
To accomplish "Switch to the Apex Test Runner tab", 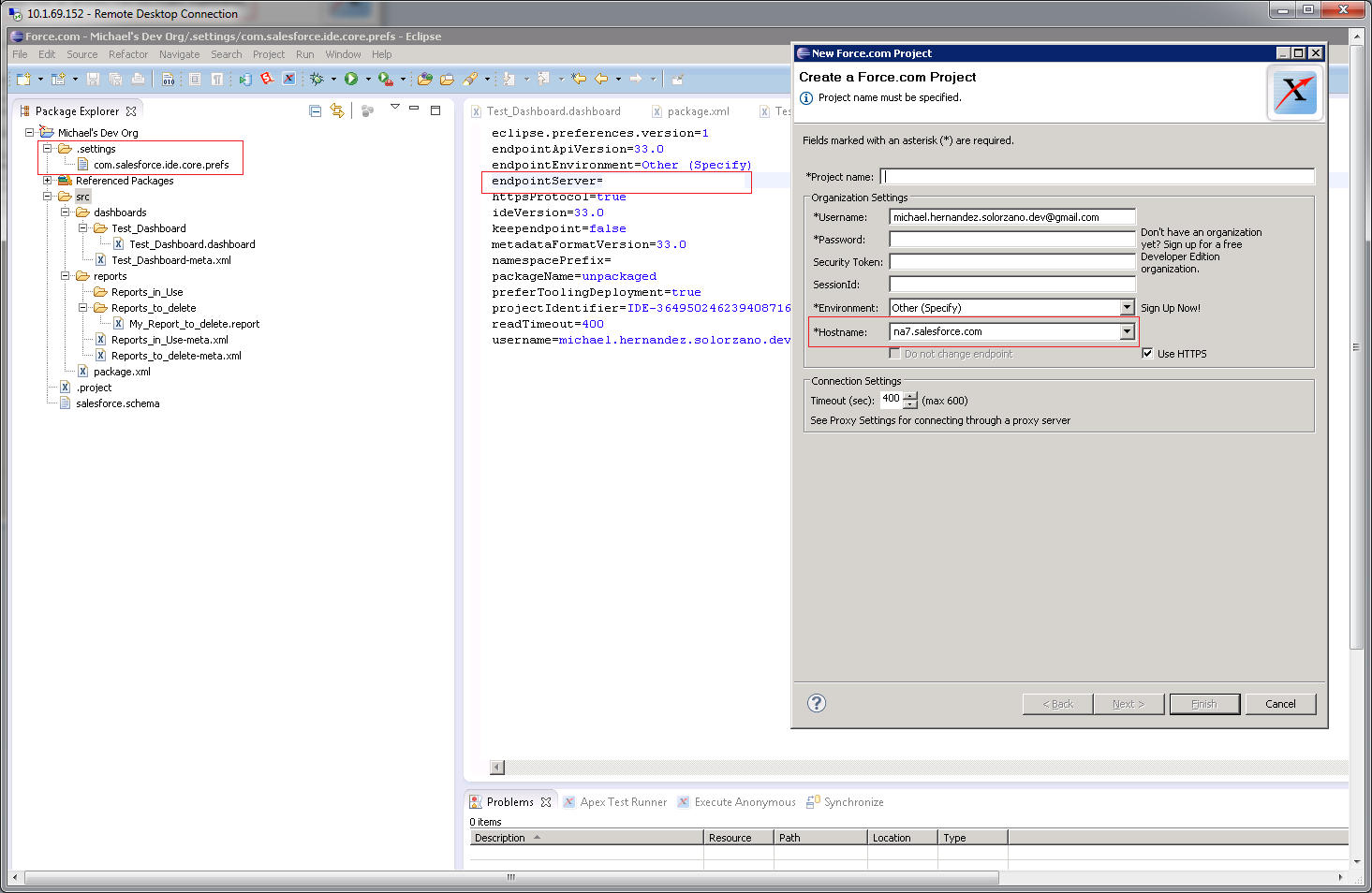I will 615,802.
